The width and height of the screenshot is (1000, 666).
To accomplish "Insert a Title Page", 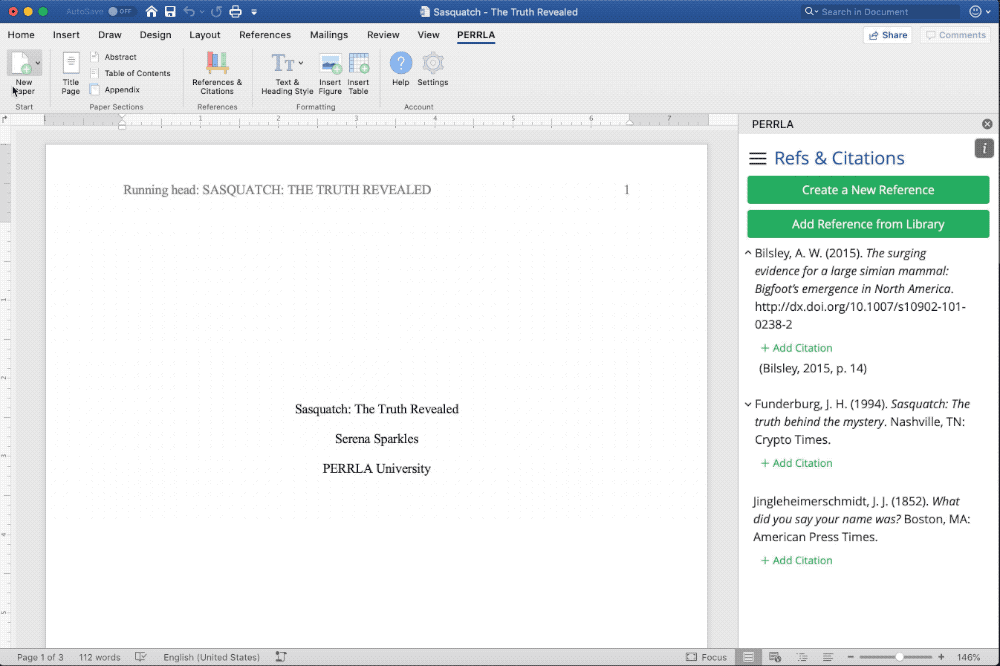I will click(70, 73).
